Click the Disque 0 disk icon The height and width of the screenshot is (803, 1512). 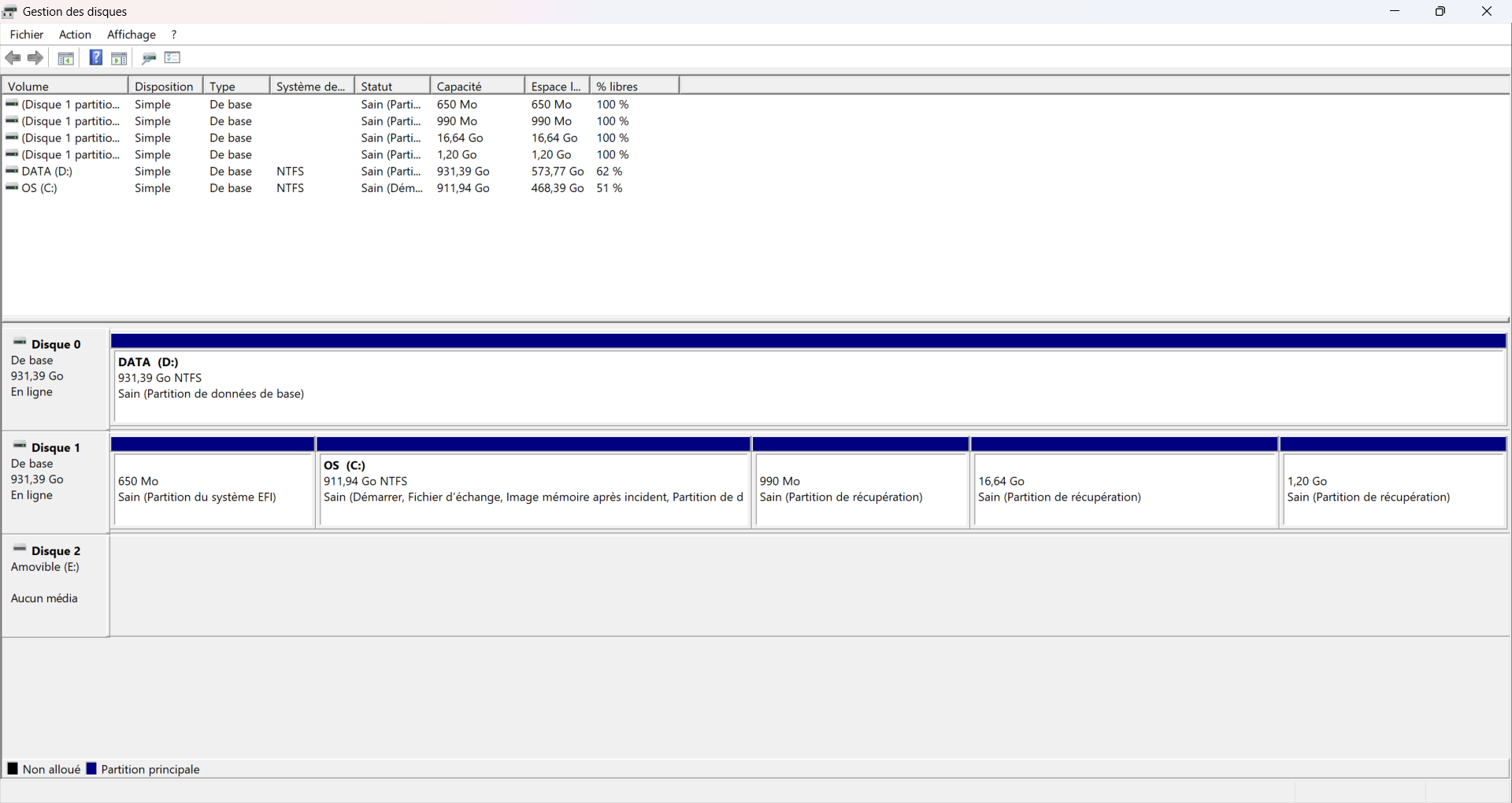pos(20,342)
